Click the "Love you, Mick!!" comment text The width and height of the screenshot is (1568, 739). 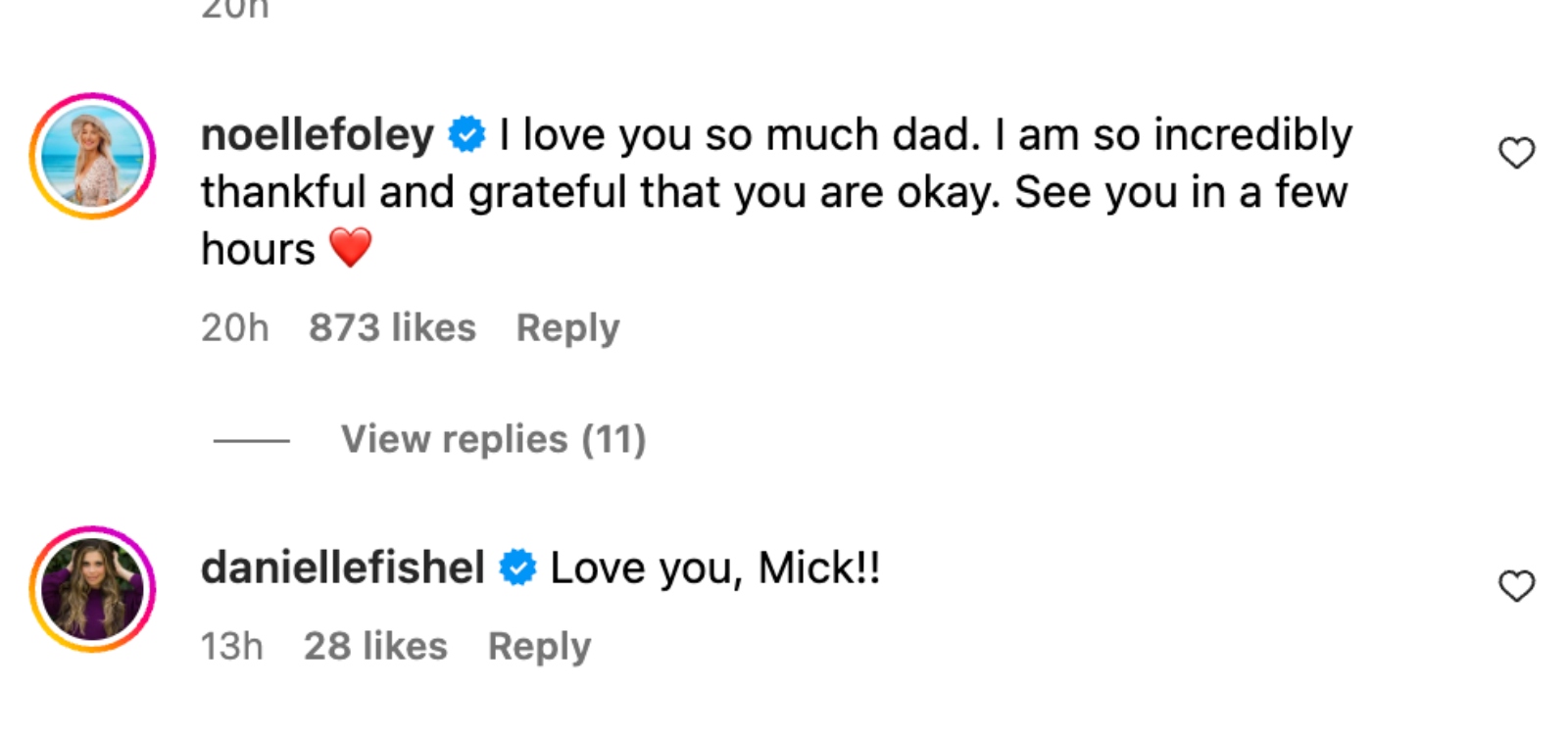click(x=715, y=568)
